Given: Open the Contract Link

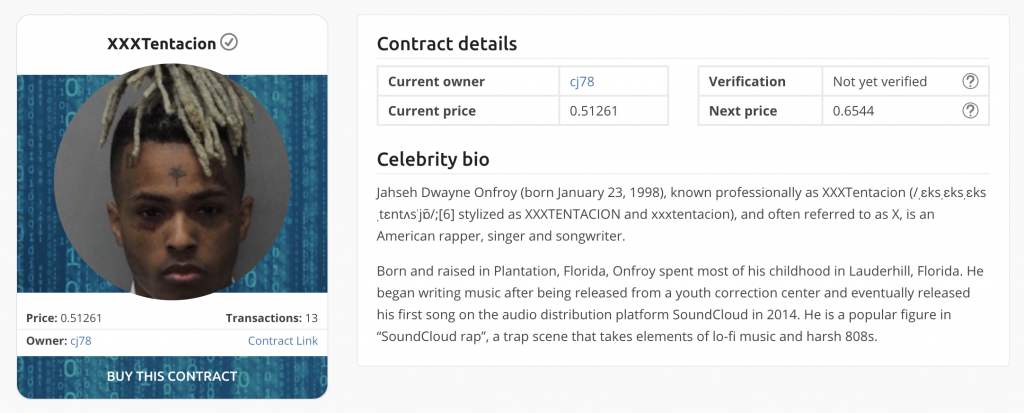Looking at the screenshot, I should 283,340.
